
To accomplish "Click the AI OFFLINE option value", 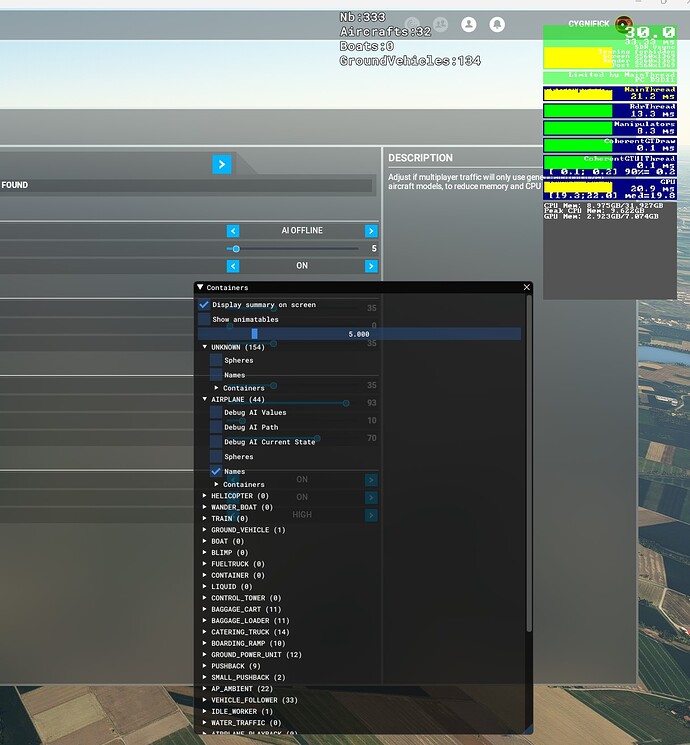I will click(x=302, y=230).
